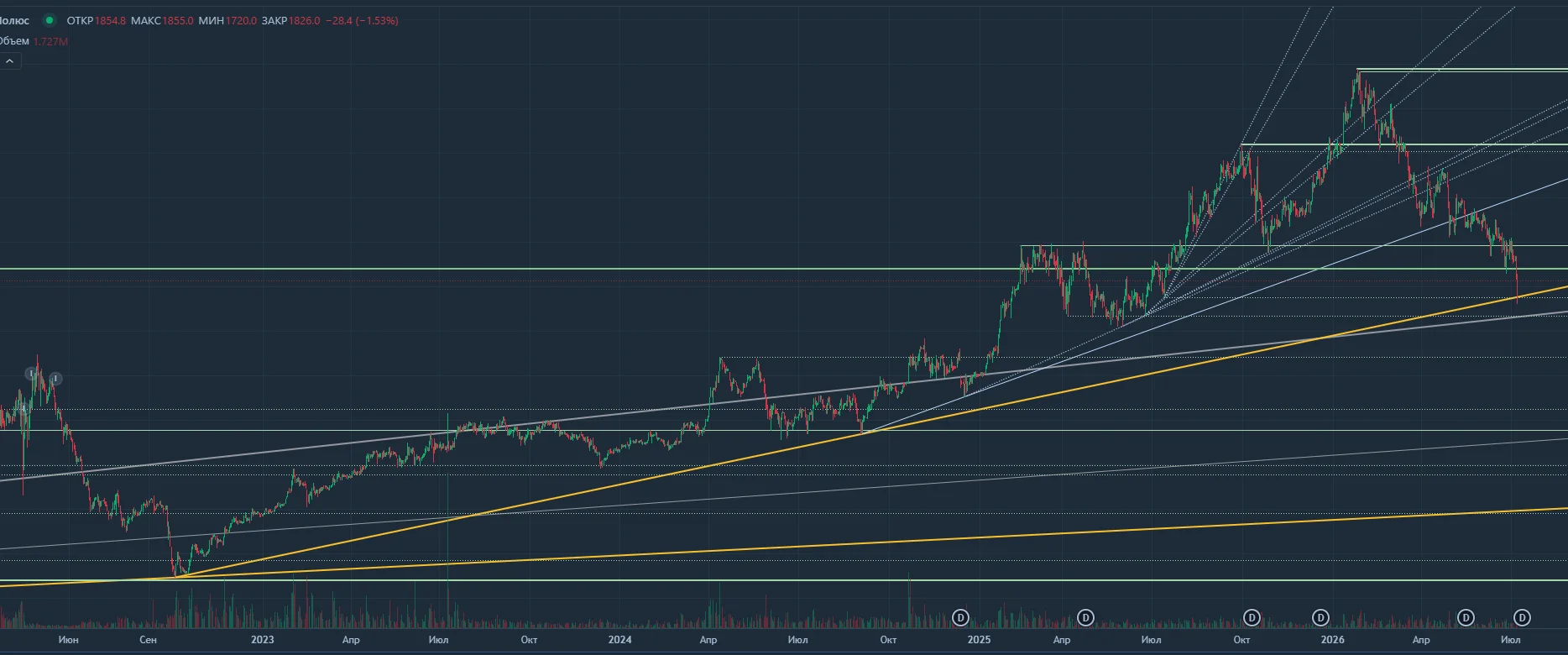
Task: Click the Июн label on the time axis
Action: 69,640
